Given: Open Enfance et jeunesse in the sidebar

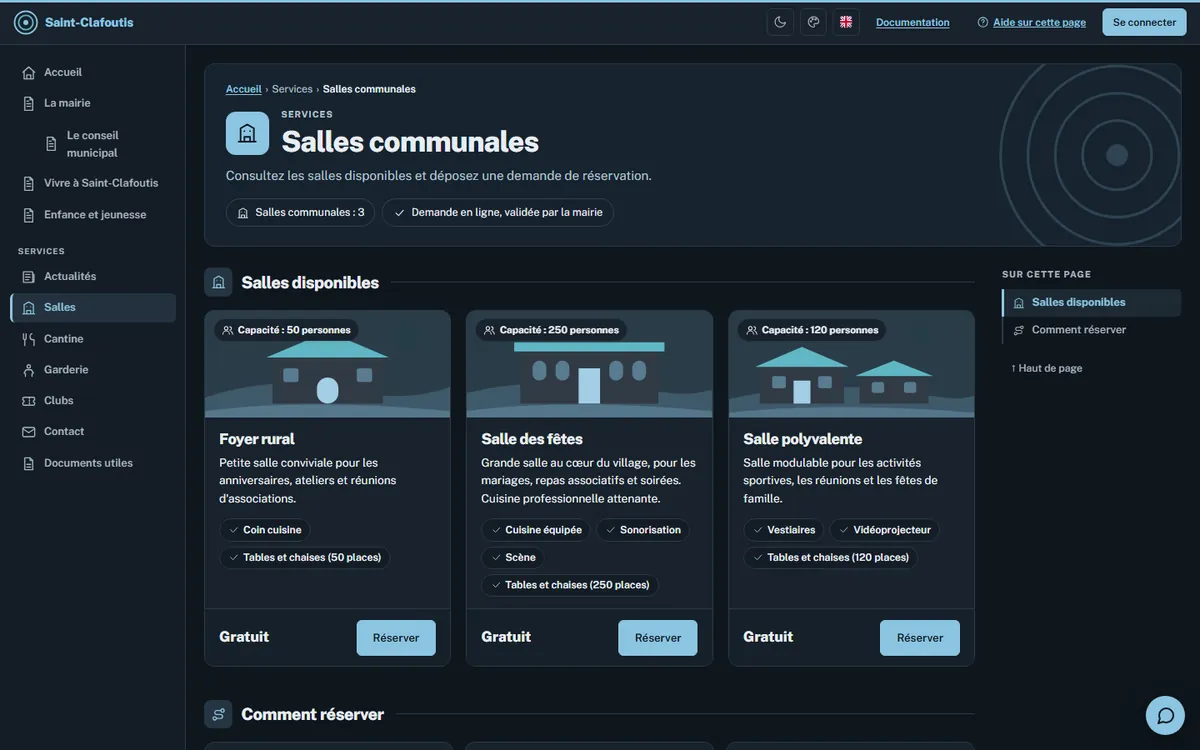Looking at the screenshot, I should [x=93, y=215].
